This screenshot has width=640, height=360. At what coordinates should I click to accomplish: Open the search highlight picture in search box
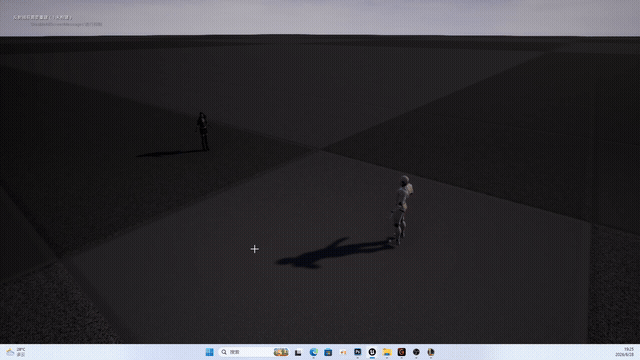tap(281, 352)
